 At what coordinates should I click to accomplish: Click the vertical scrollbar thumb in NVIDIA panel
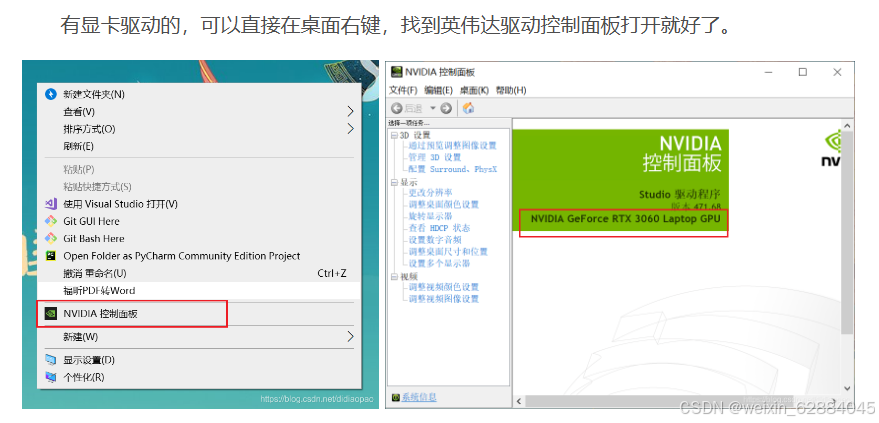click(847, 233)
